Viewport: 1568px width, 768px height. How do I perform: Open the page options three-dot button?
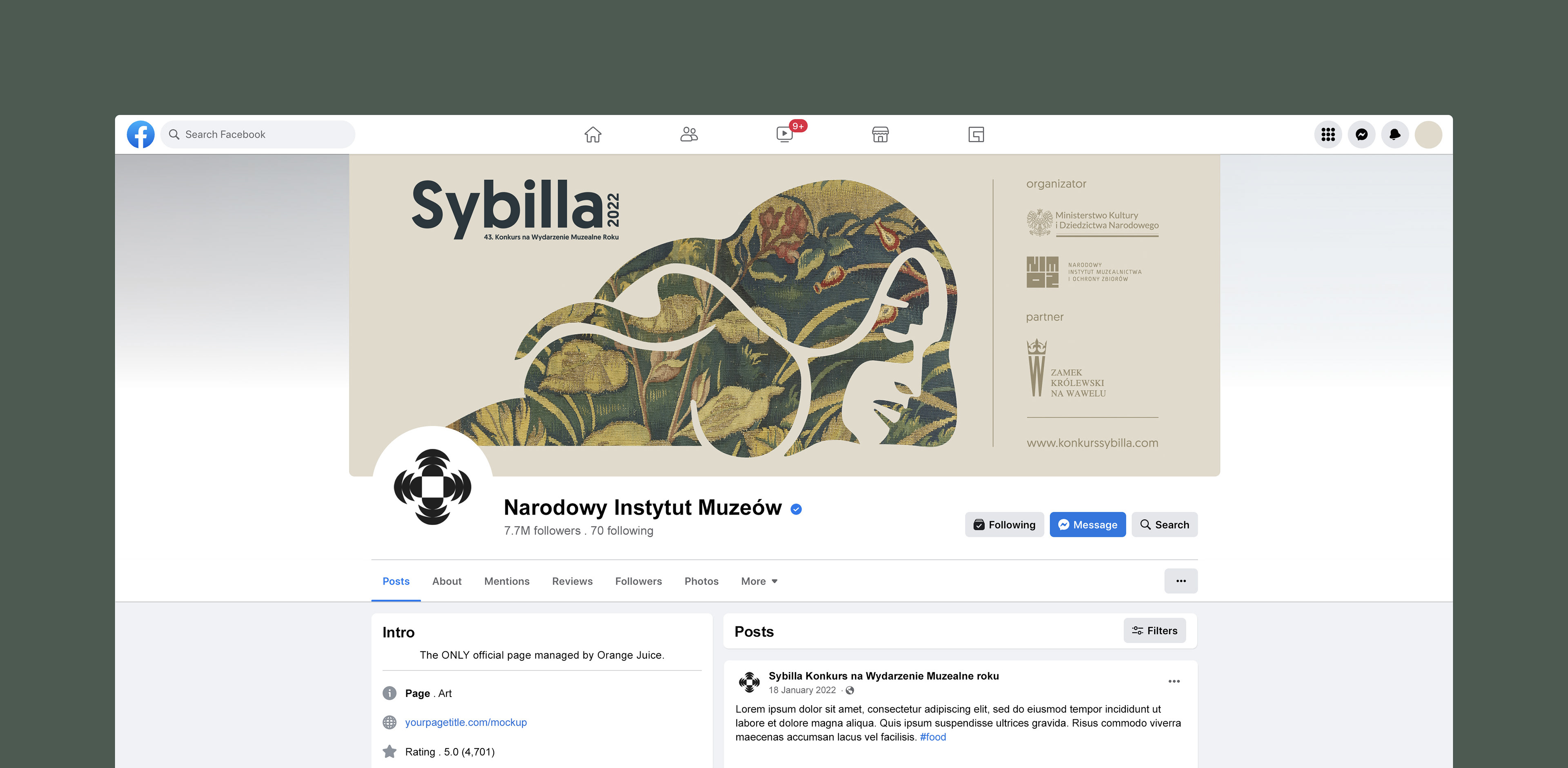[x=1181, y=582]
